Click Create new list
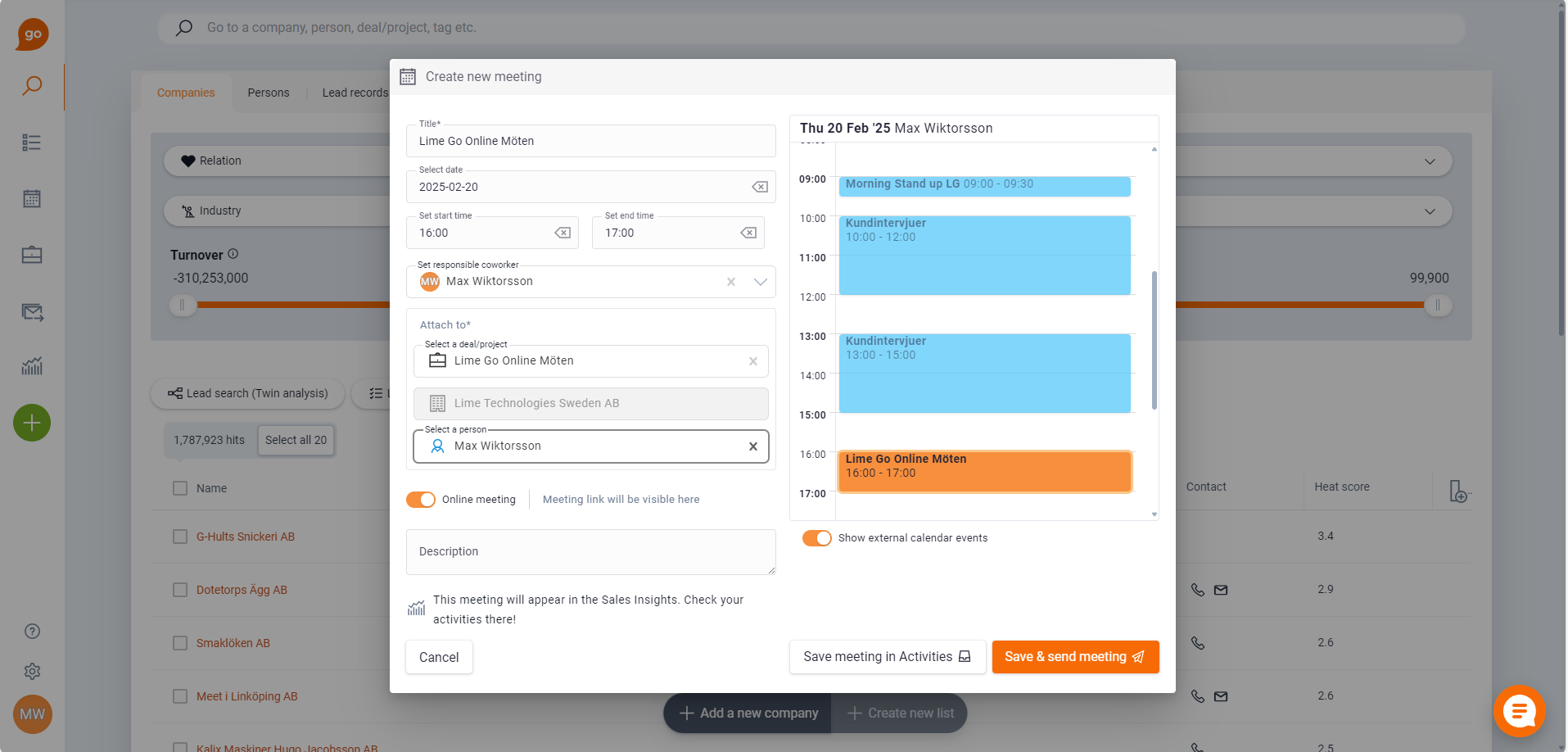Image resolution: width=1568 pixels, height=752 pixels. point(900,713)
